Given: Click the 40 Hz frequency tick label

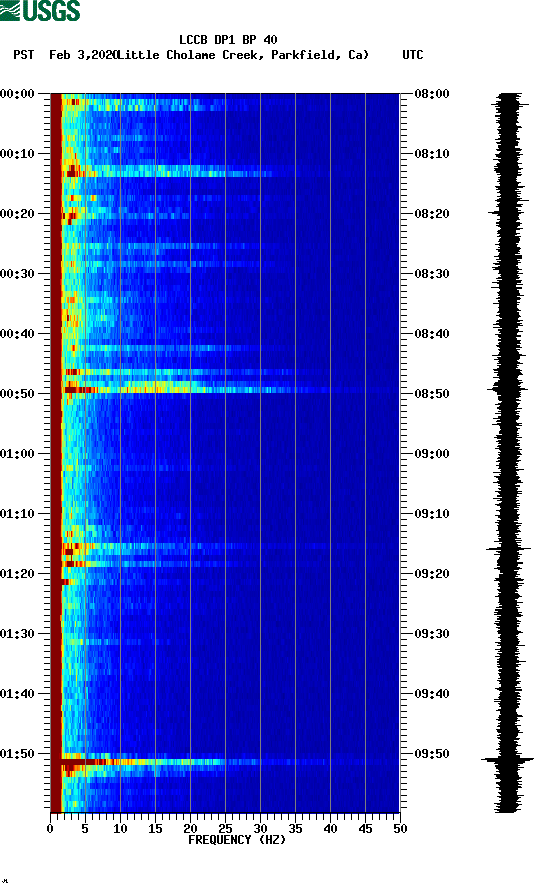Looking at the screenshot, I should (330, 829).
